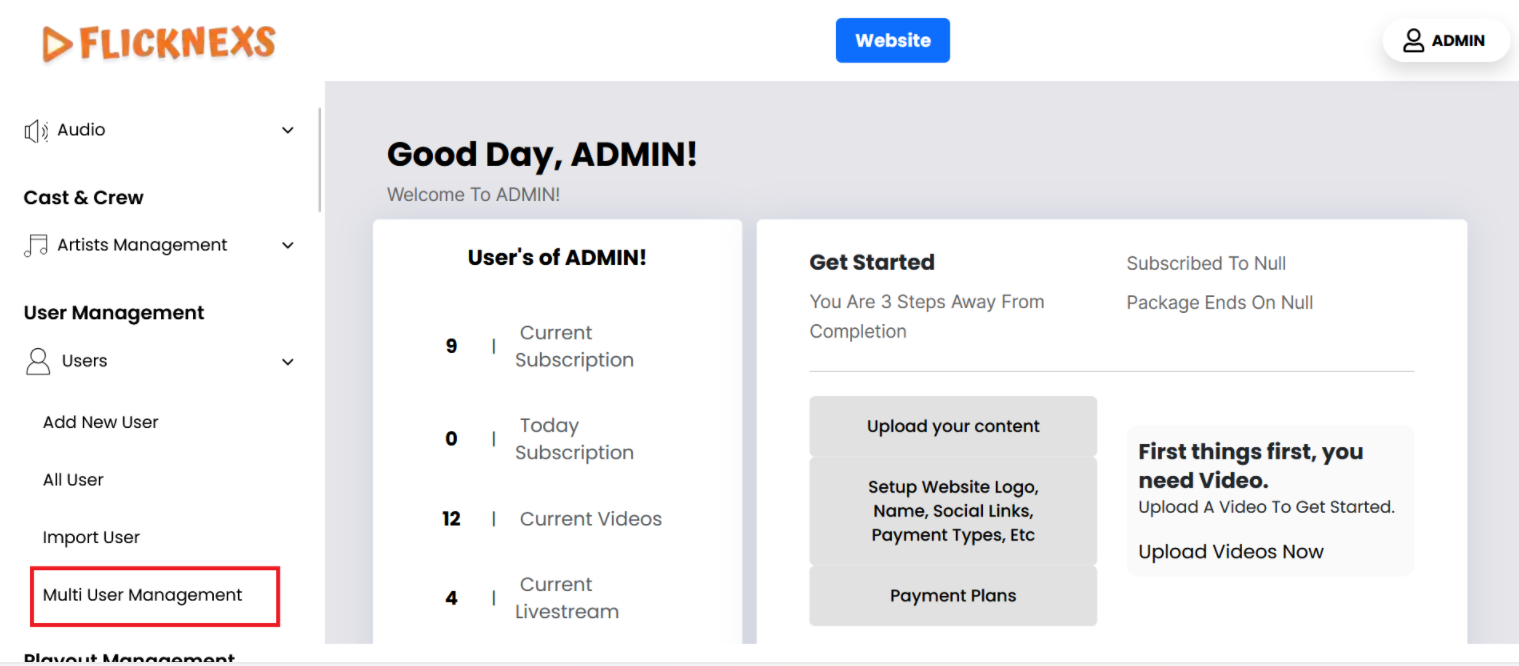Follow the Upload Videos Now link
The image size is (1519, 666).
(x=1230, y=552)
